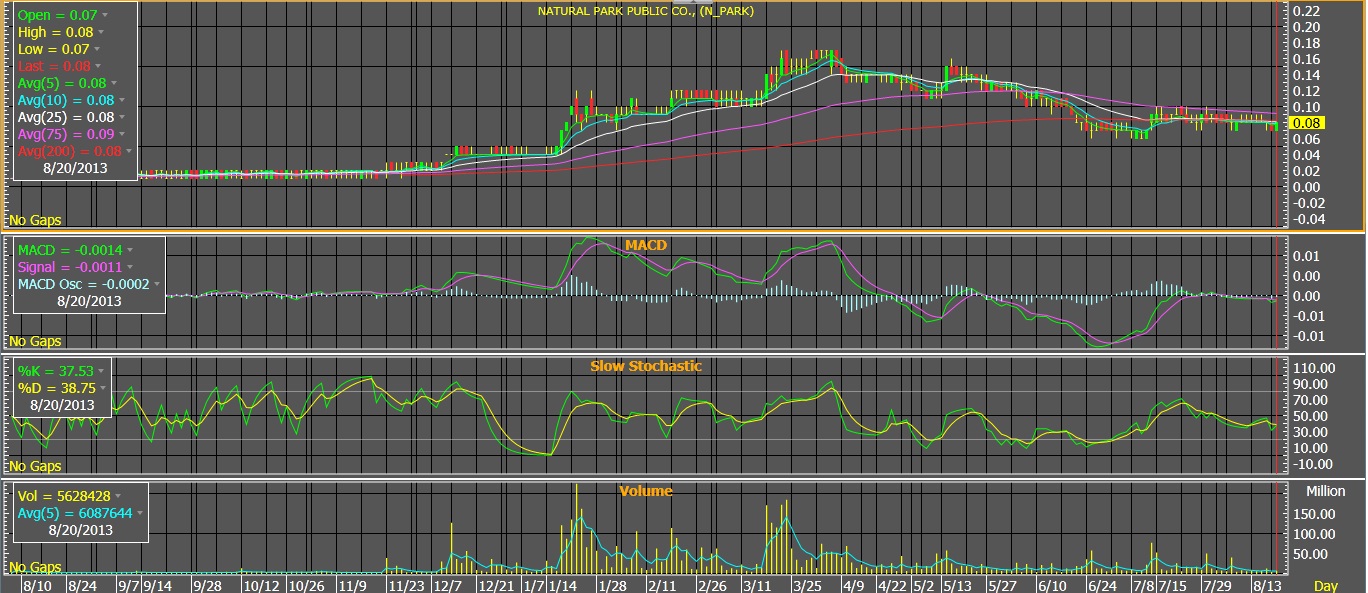The height and width of the screenshot is (593, 1368).
Task: Click No Gaps in the price chart panel
Action: [34, 220]
